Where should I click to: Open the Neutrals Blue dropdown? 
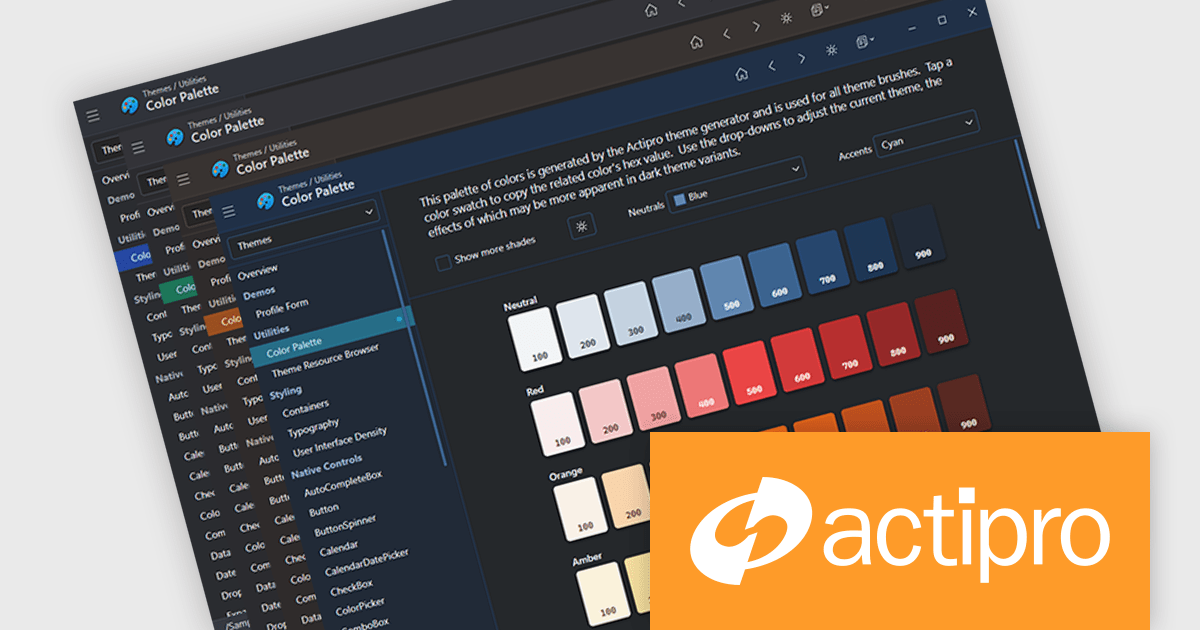click(736, 186)
